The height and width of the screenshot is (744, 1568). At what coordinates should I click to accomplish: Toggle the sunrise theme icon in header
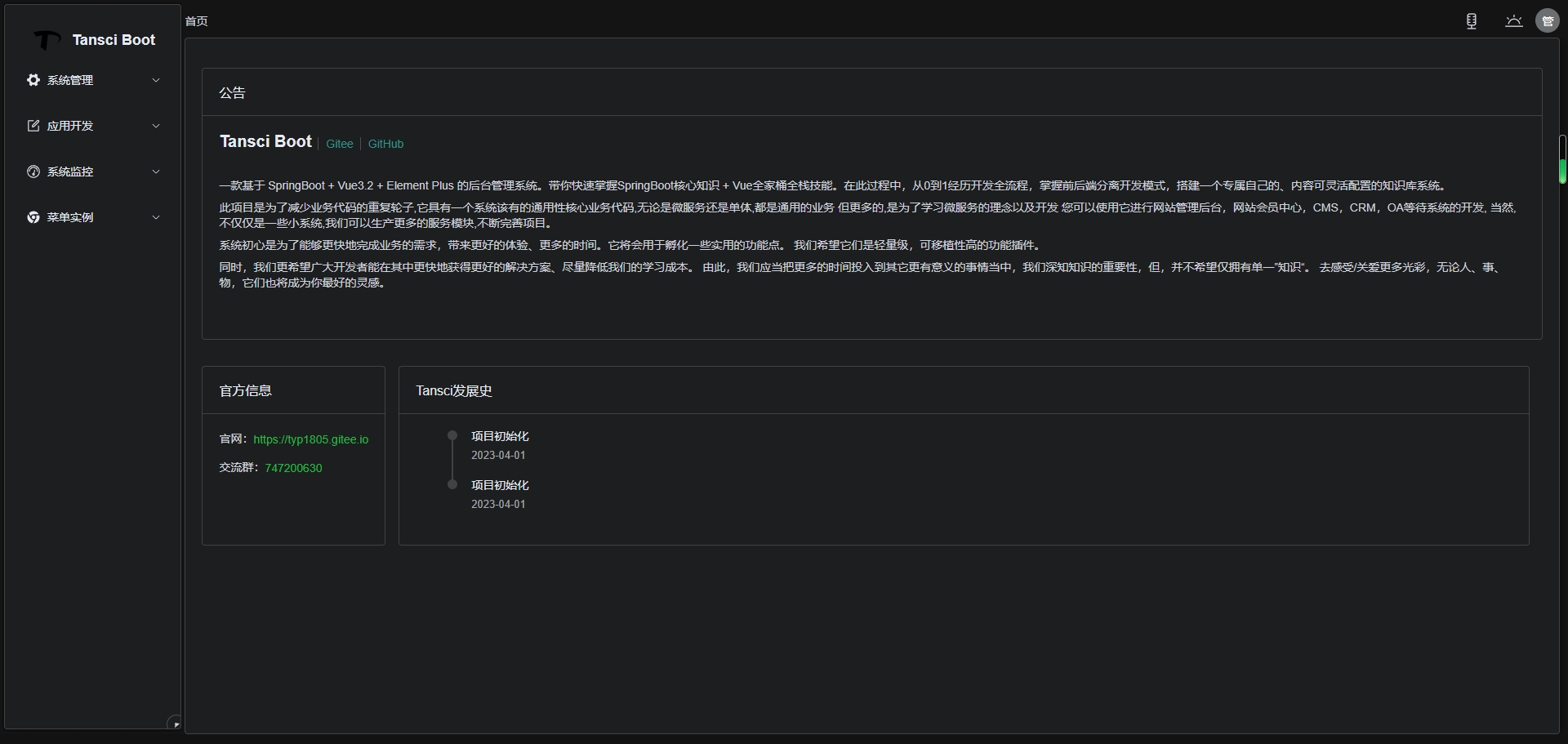coord(1514,21)
